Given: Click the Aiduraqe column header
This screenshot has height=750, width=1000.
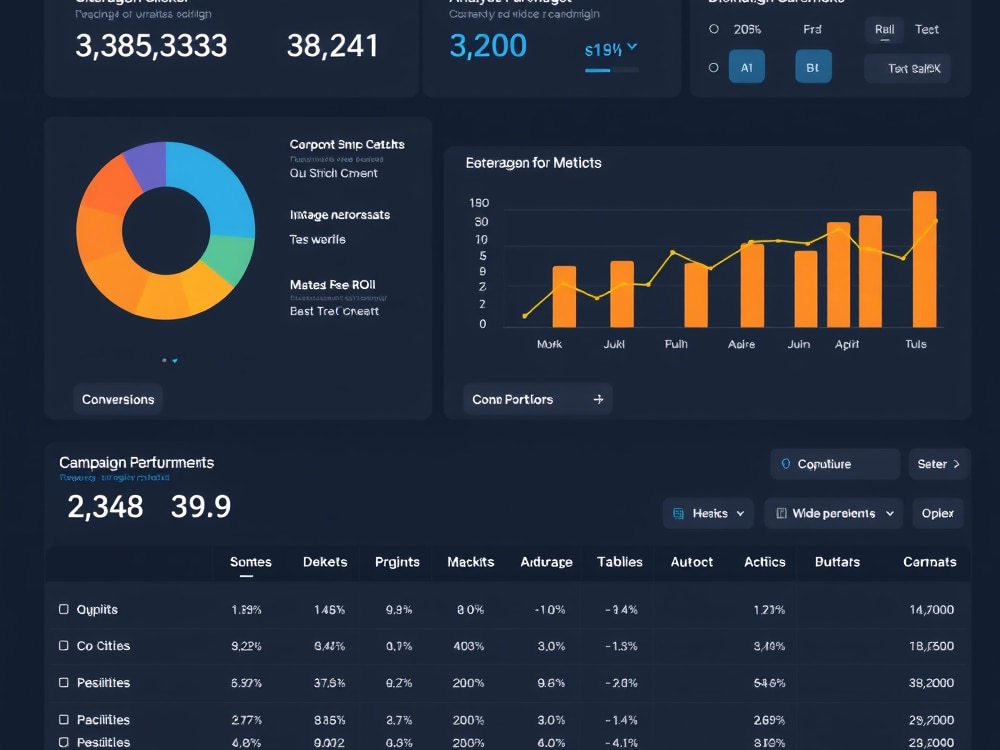Looking at the screenshot, I should [547, 562].
